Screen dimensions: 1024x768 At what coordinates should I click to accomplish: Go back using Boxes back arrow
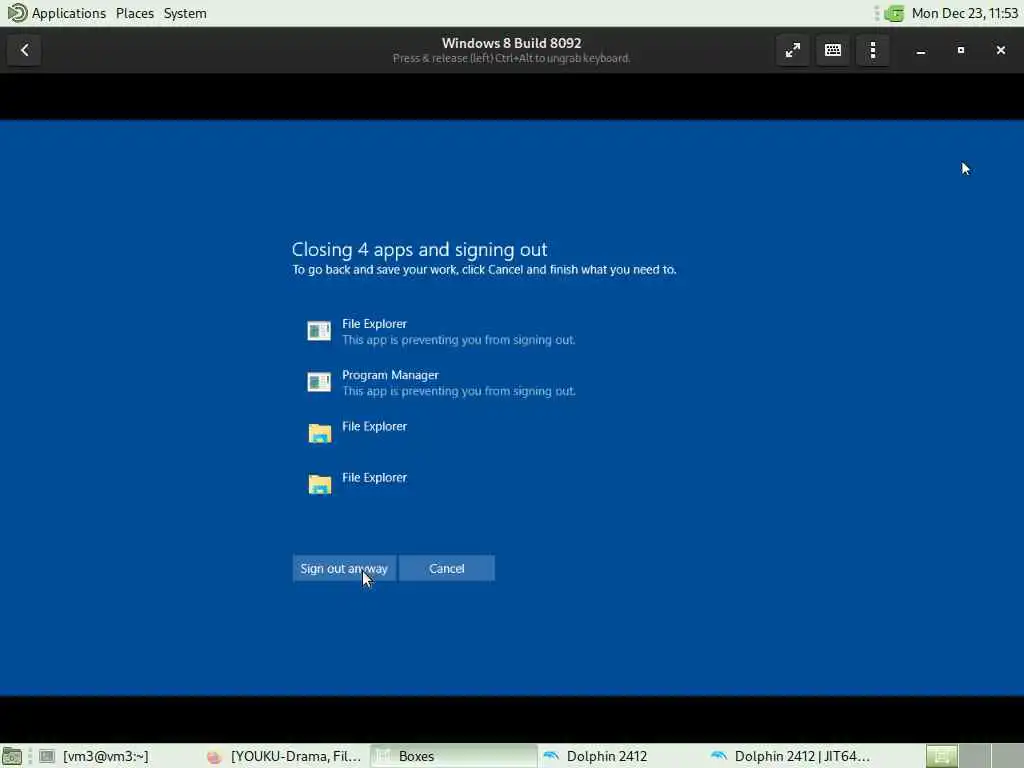coord(24,50)
